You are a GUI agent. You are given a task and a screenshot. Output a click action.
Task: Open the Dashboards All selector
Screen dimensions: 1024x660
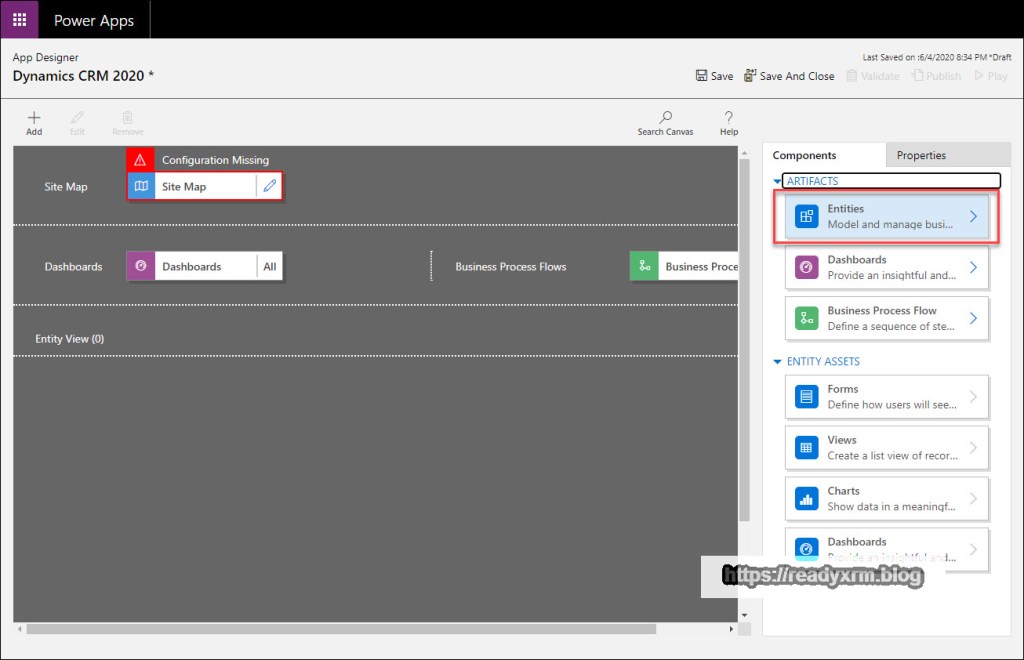(269, 267)
